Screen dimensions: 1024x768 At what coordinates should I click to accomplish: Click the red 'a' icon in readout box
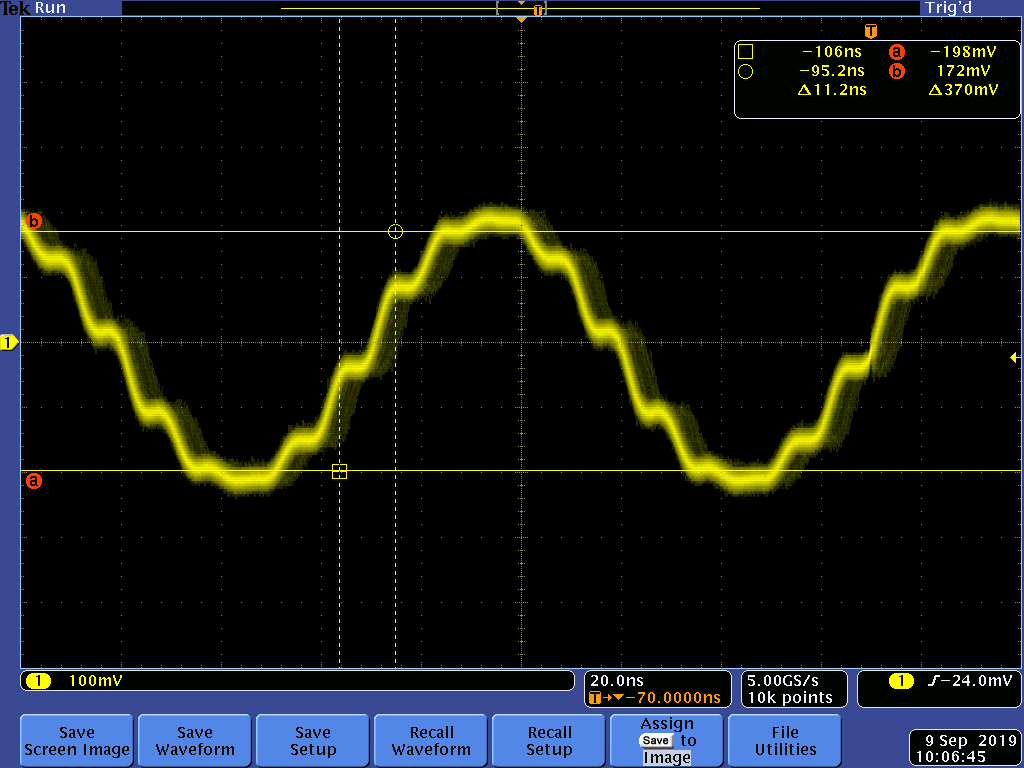pyautogui.click(x=897, y=52)
